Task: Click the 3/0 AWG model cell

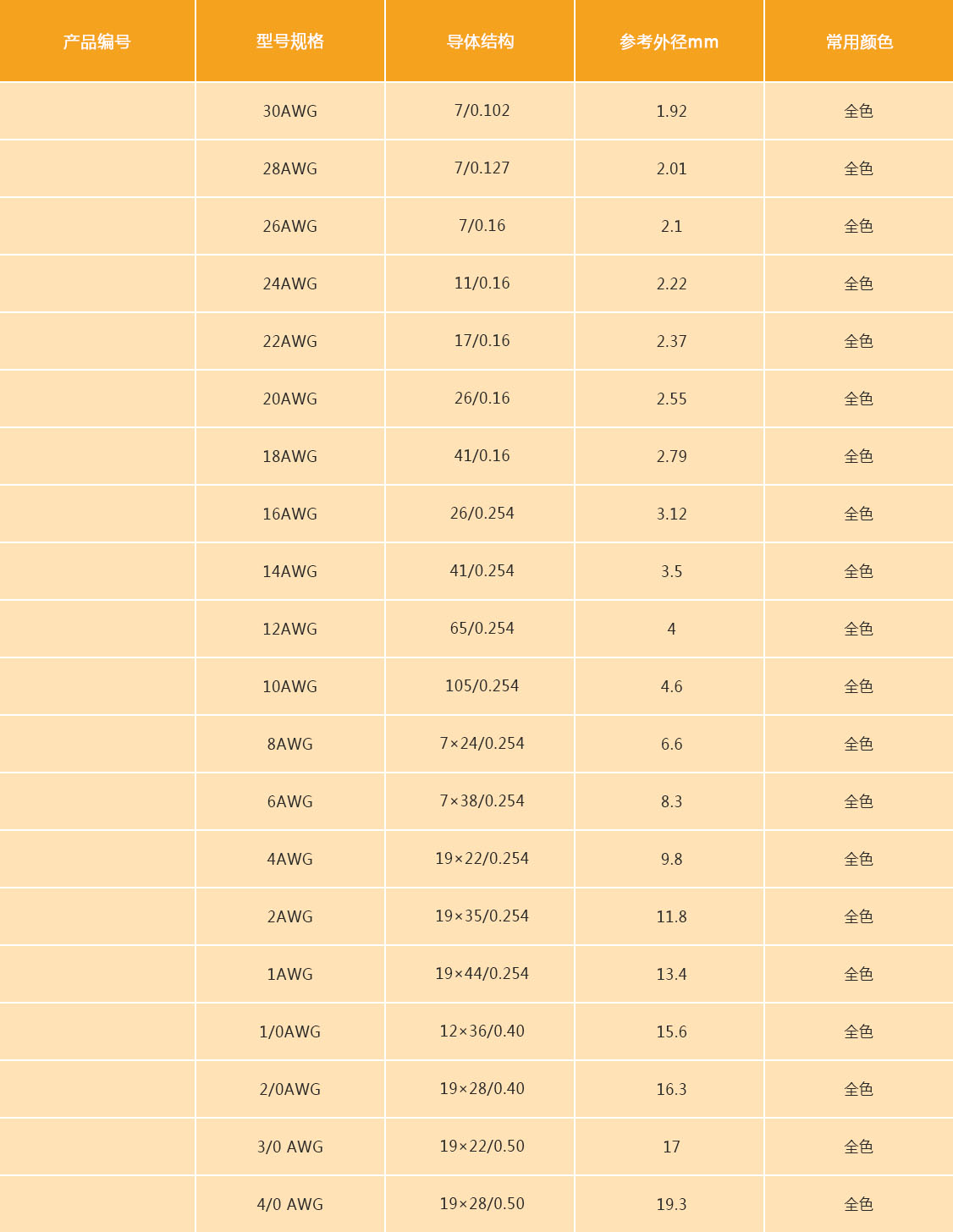Action: (x=289, y=1147)
